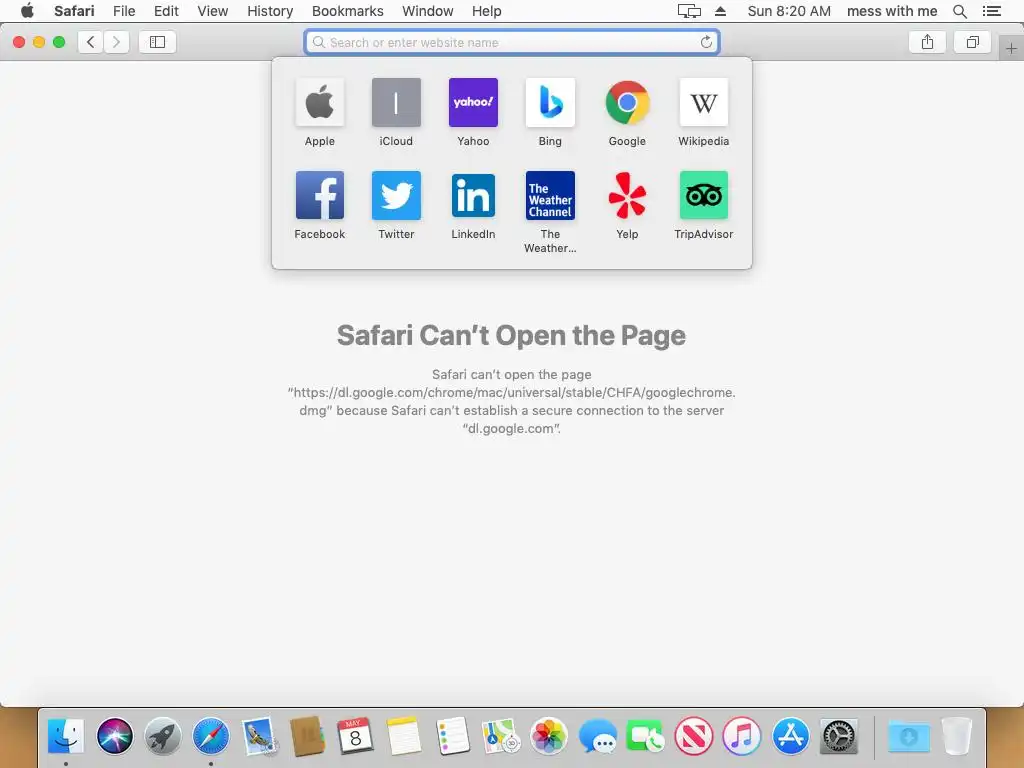The image size is (1024, 768).
Task: Open News from the Dock
Action: click(x=694, y=736)
